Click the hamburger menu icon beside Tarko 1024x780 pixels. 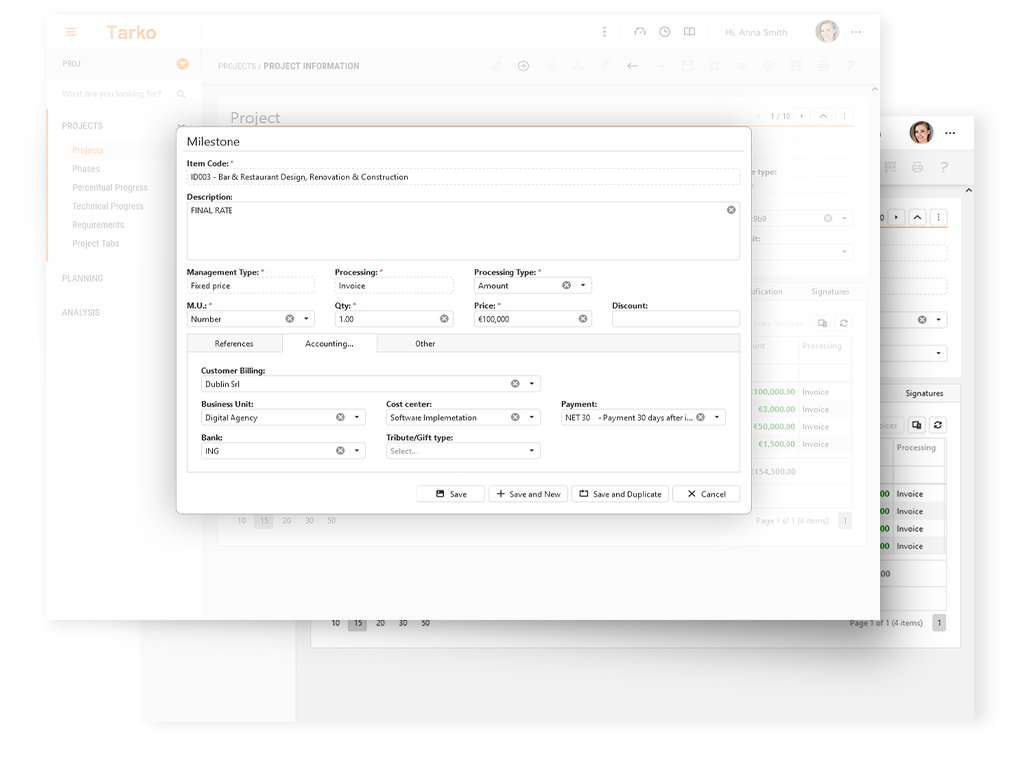pyautogui.click(x=71, y=32)
